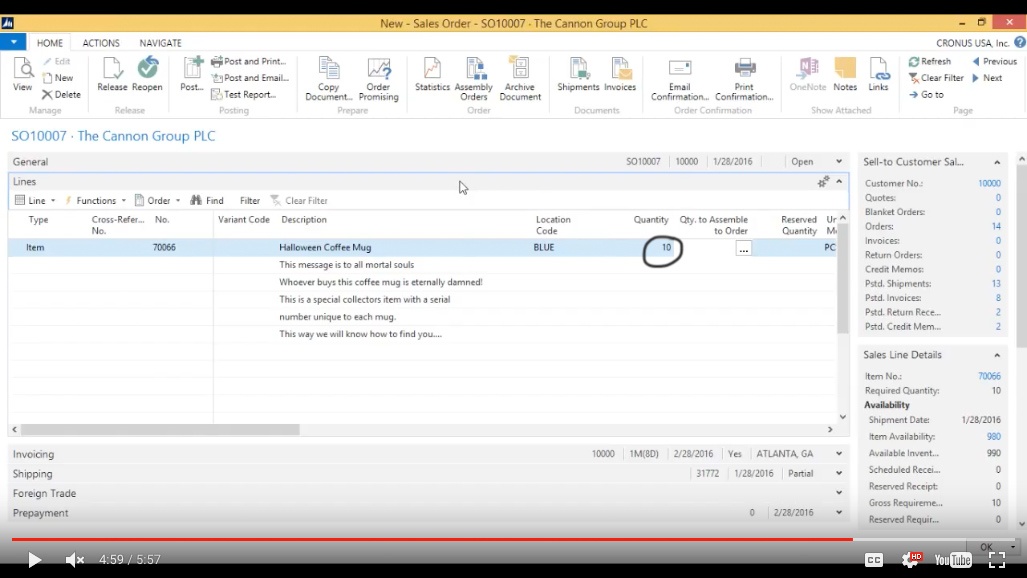Expand the Invoicing FastTab
The image size is (1027, 578).
click(x=838, y=453)
